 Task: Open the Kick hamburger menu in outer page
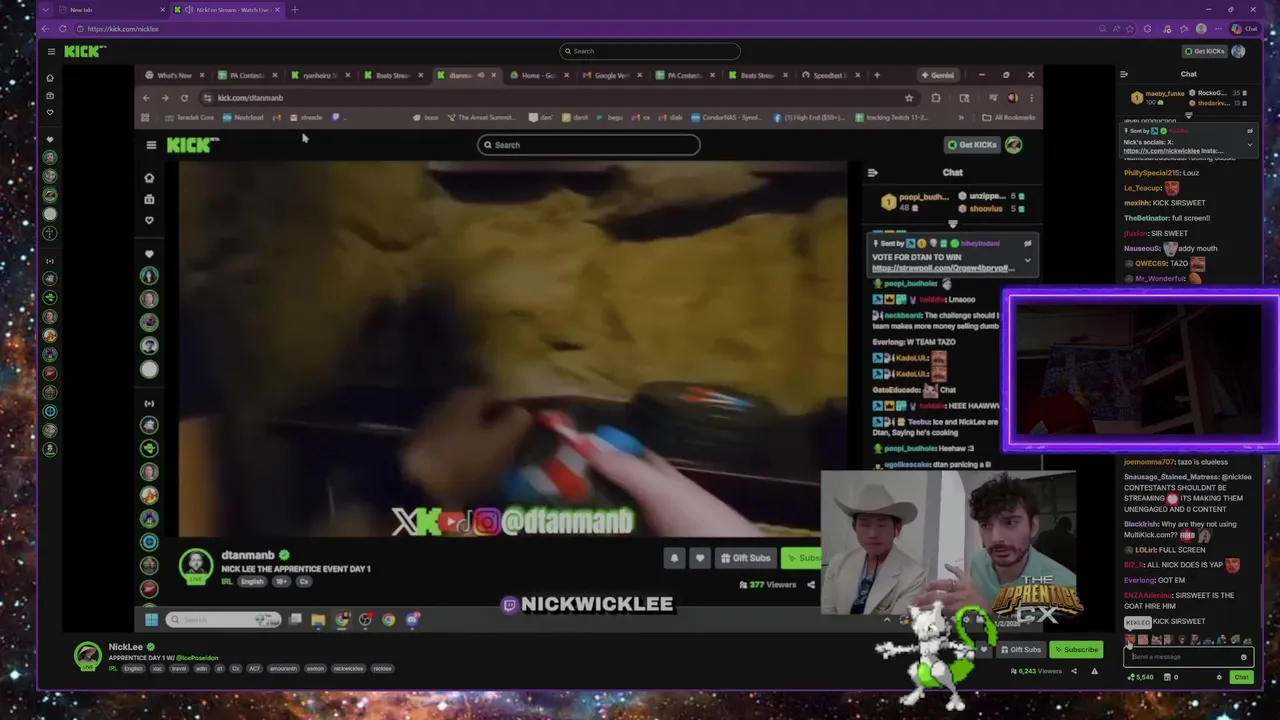tap(51, 51)
